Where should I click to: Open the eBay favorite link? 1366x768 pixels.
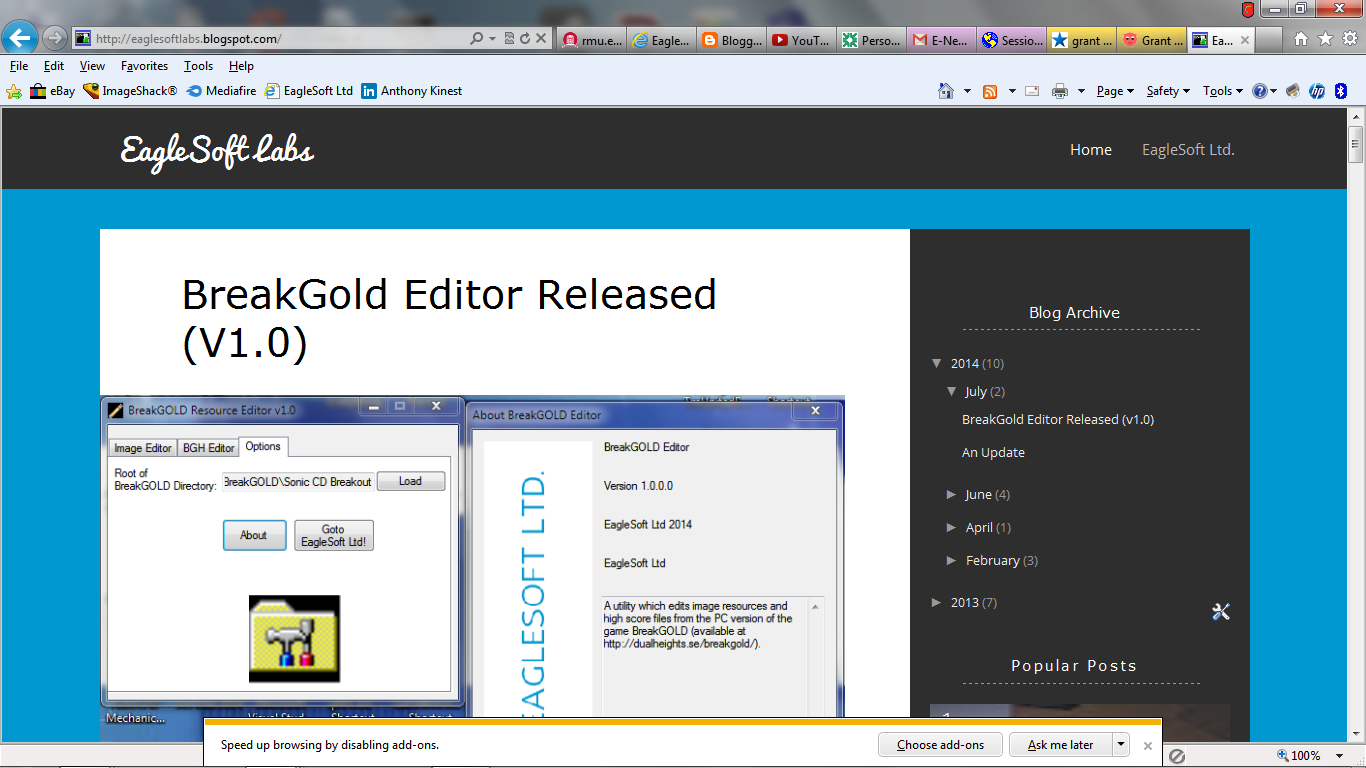53,91
